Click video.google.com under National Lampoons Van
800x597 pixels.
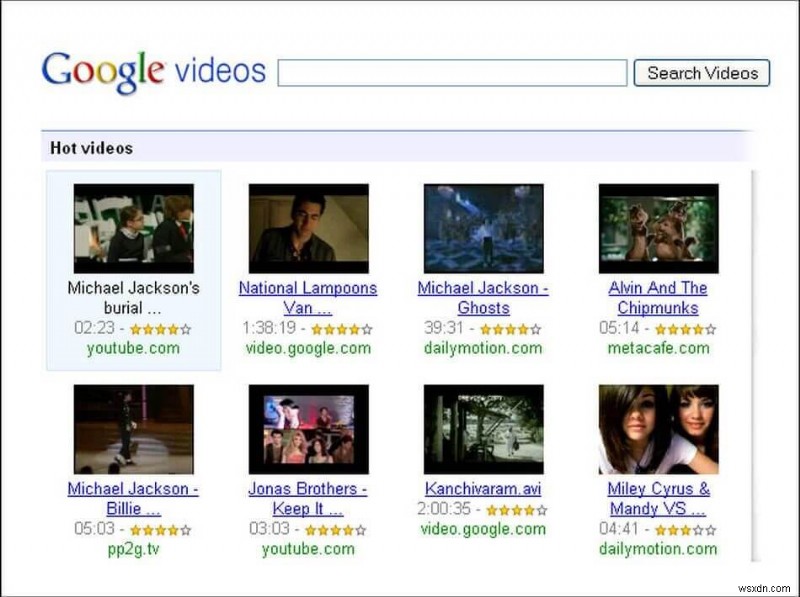308,349
